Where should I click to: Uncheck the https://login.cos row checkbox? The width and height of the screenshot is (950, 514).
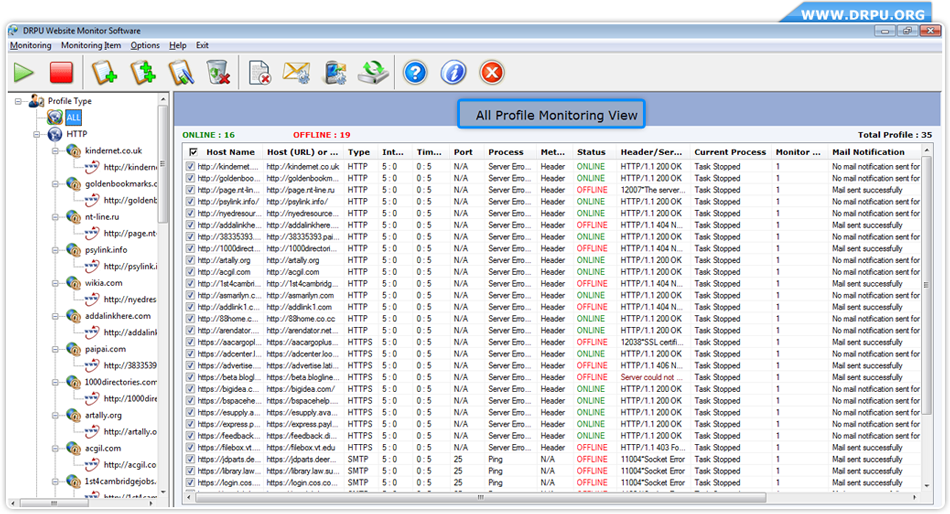tap(191, 482)
